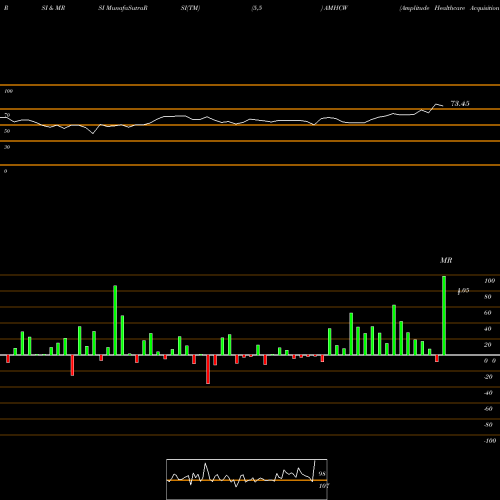Click the '-60' label on MR axis
The height and width of the screenshot is (500, 500).
[488, 409]
